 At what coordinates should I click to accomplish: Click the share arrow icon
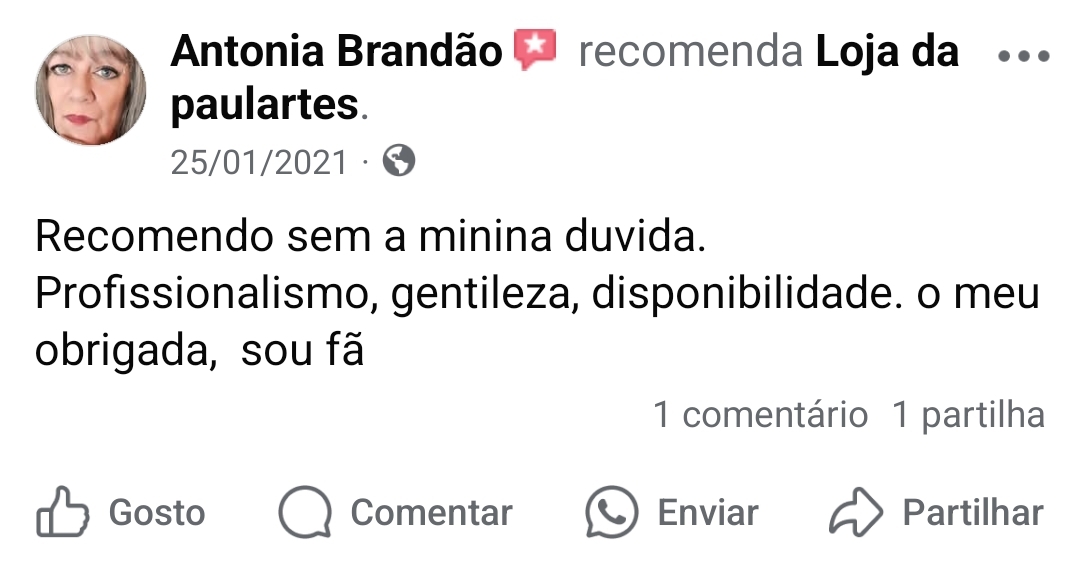click(856, 513)
